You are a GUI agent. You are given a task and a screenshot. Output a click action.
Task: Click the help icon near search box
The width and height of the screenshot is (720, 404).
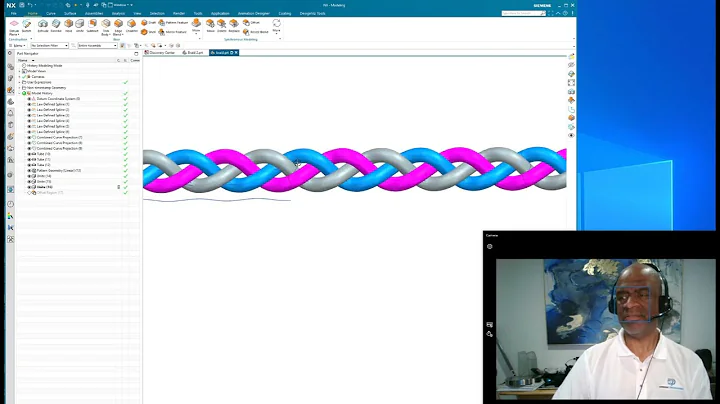(x=565, y=13)
